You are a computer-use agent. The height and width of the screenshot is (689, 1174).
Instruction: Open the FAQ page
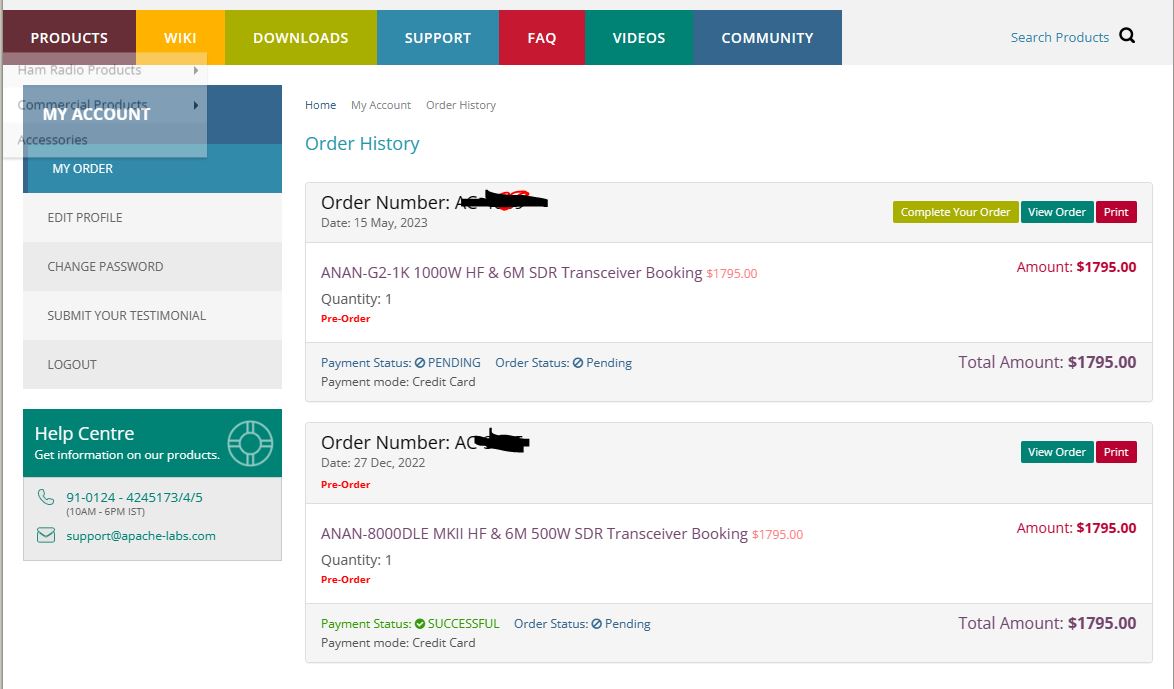point(541,37)
